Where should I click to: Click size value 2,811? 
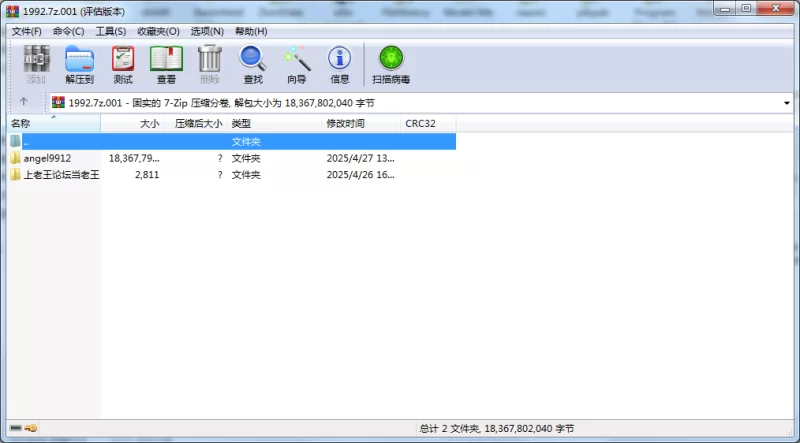pyautogui.click(x=147, y=175)
